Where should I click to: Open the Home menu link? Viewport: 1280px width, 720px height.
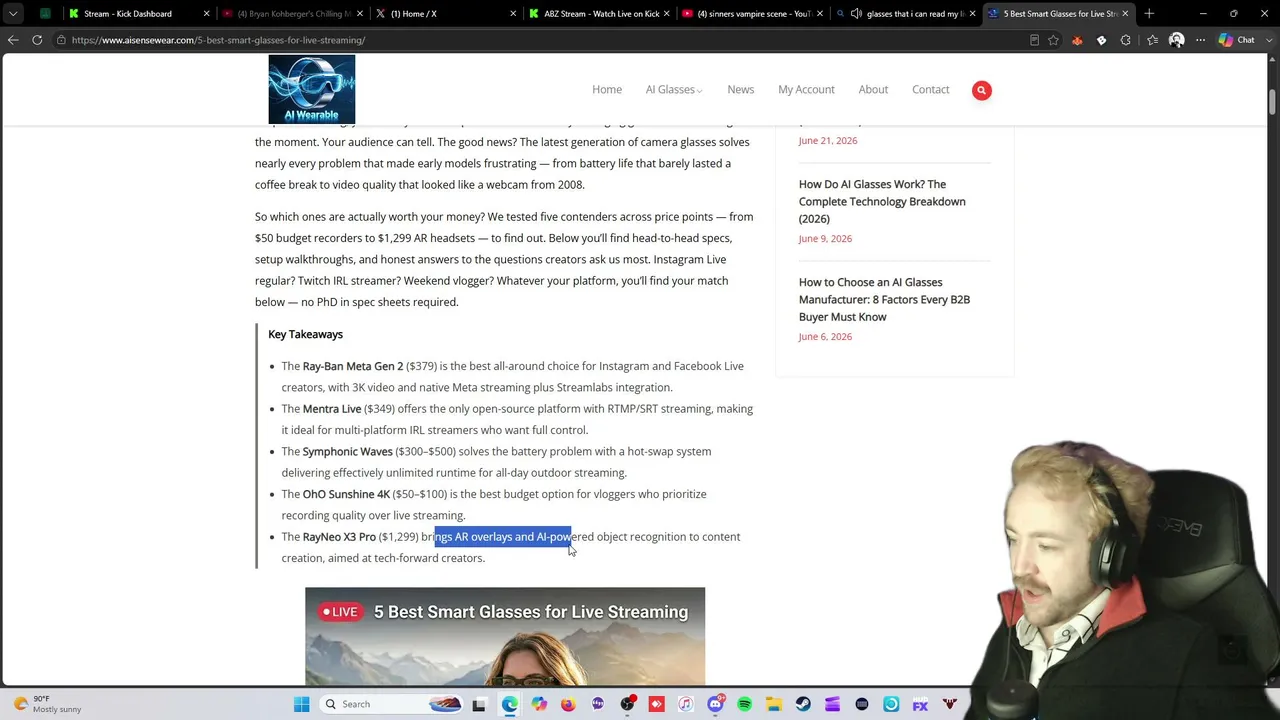tap(607, 90)
